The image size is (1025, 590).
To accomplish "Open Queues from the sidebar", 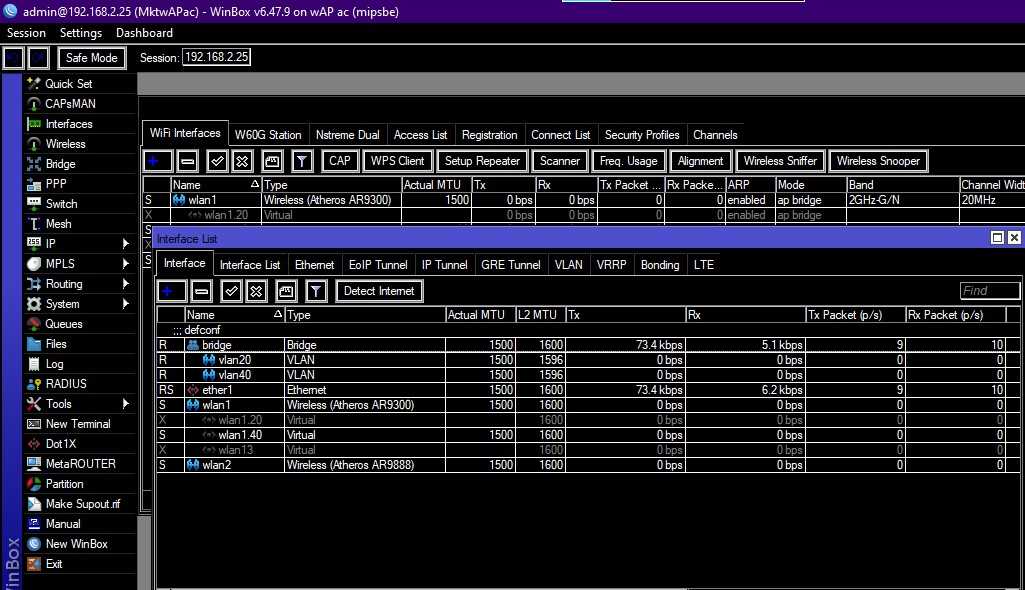I will (63, 323).
